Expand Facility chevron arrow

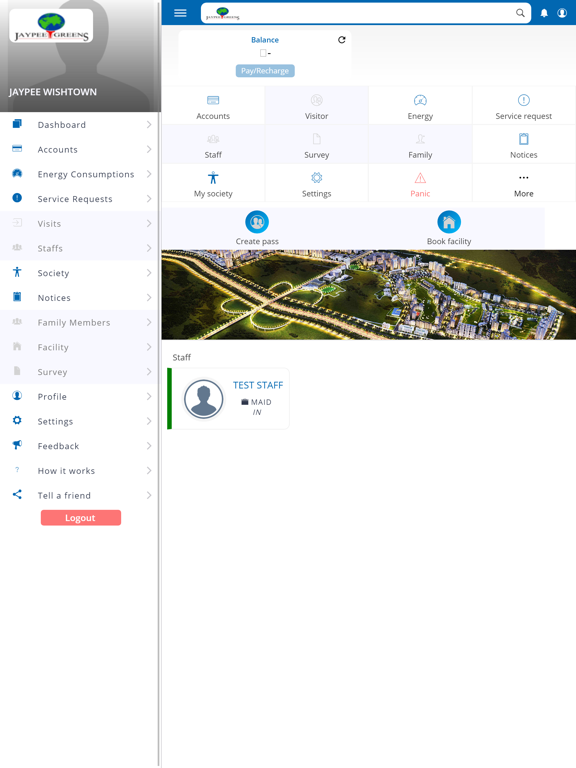(149, 347)
